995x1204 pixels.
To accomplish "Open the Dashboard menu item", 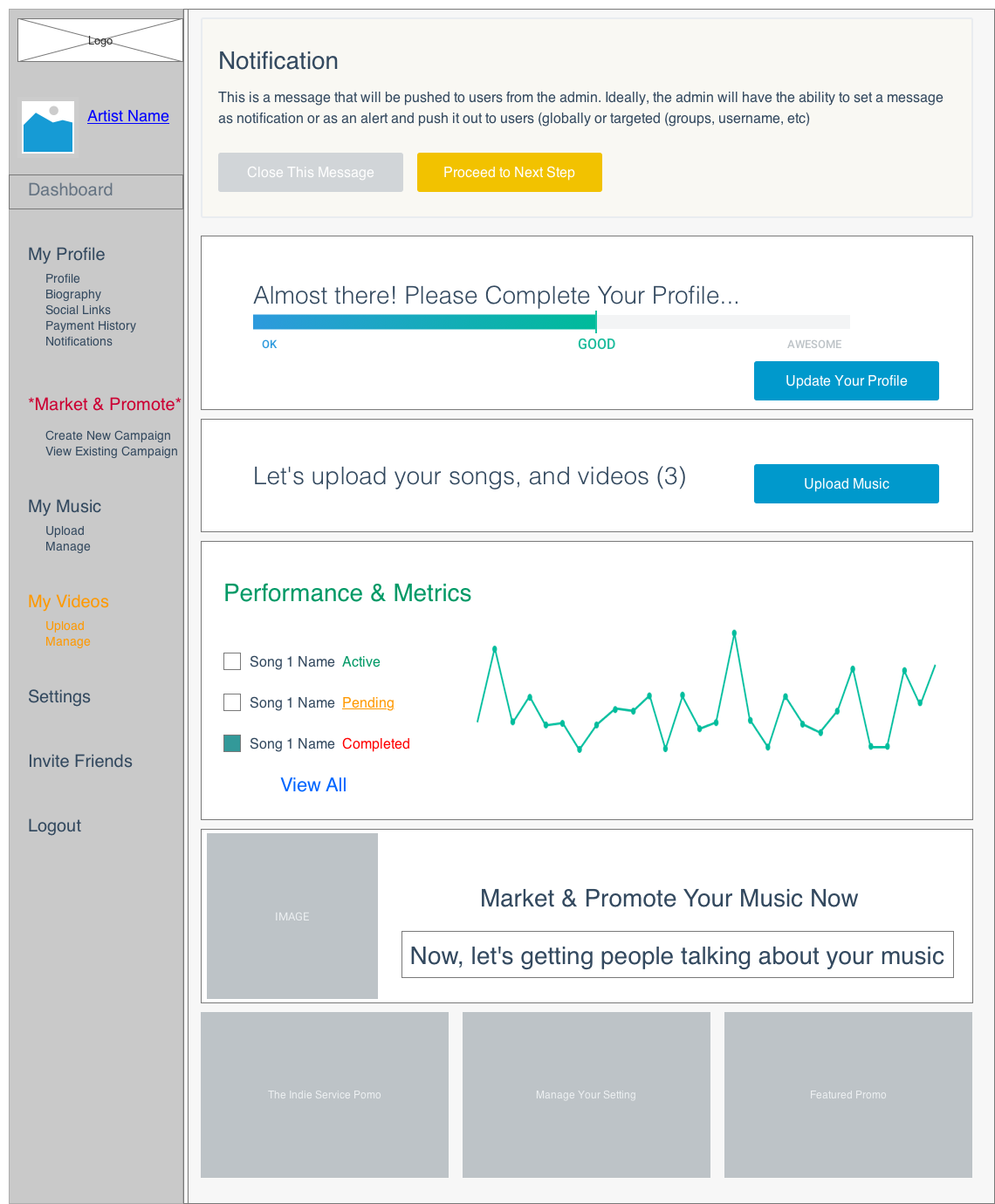I will coord(71,190).
